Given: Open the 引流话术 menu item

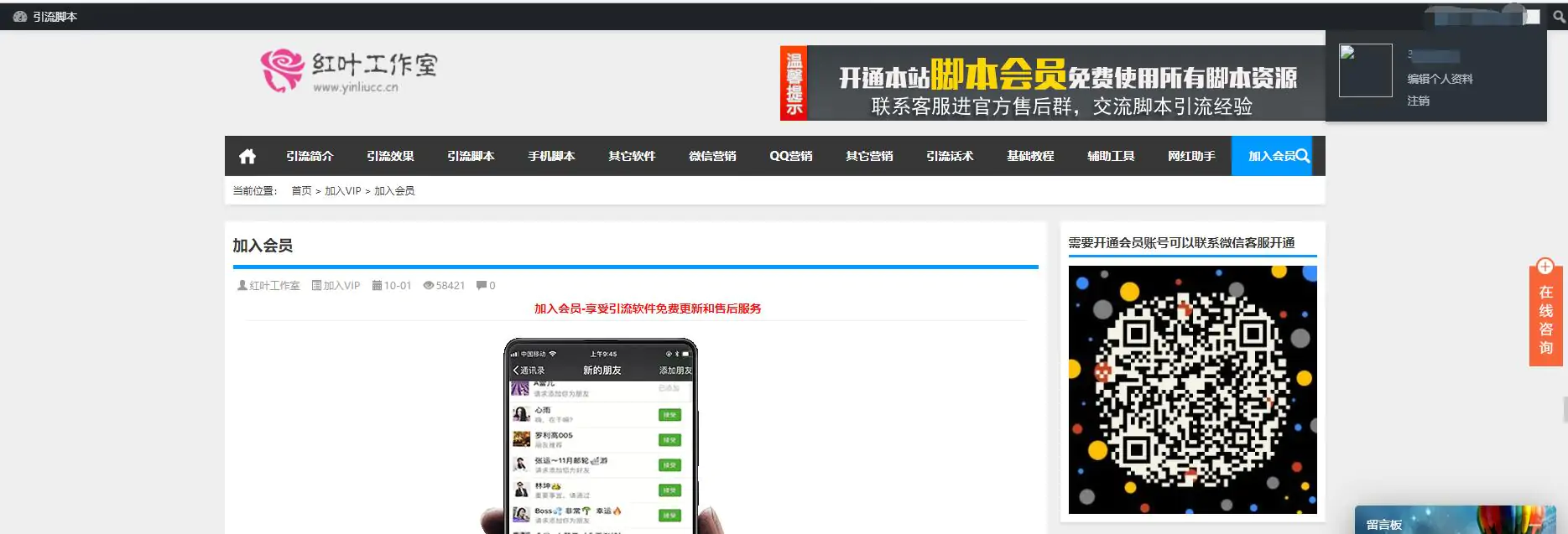Looking at the screenshot, I should click(x=950, y=156).
